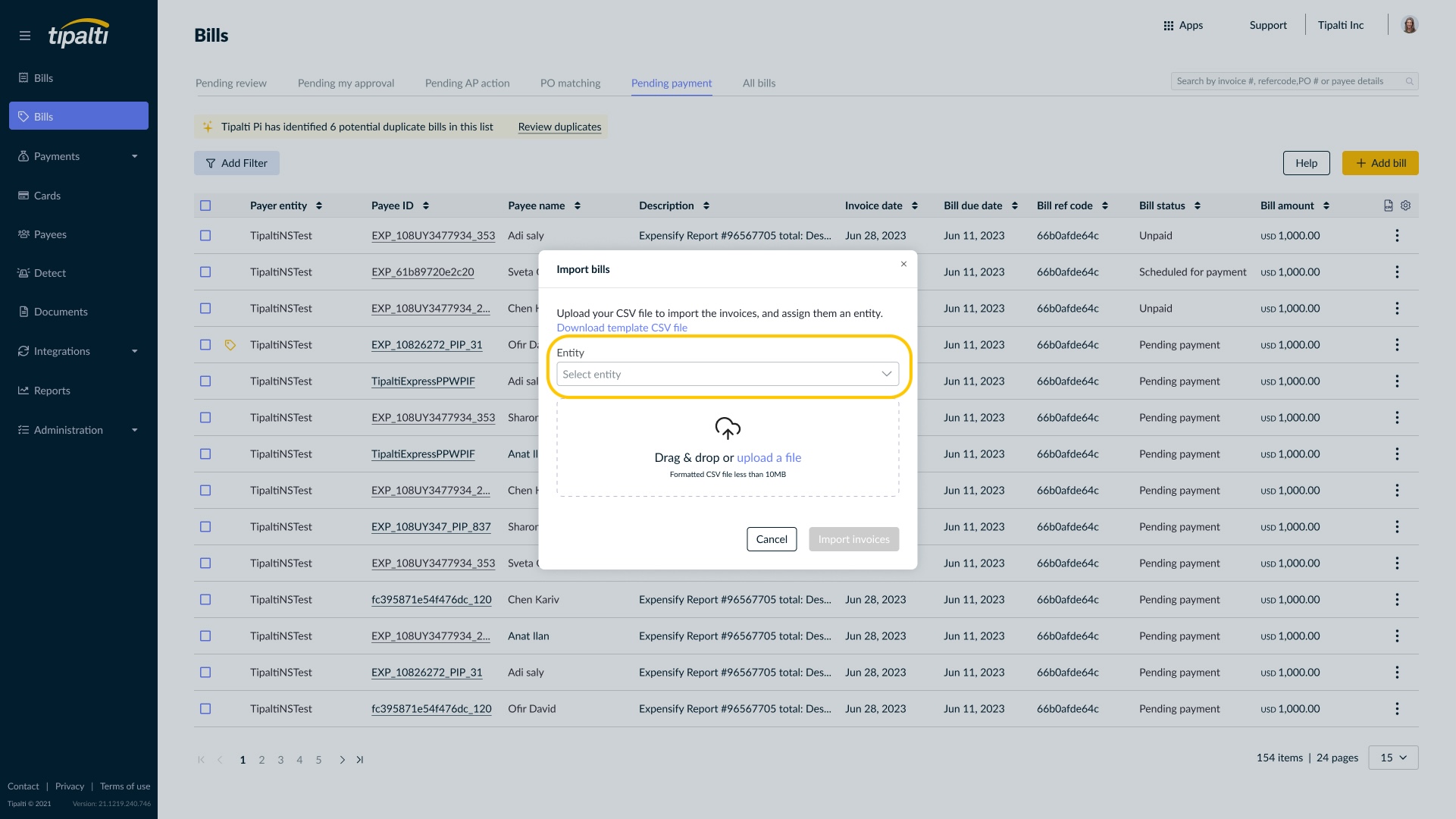Switch to Pending AP action tab

pos(467,83)
